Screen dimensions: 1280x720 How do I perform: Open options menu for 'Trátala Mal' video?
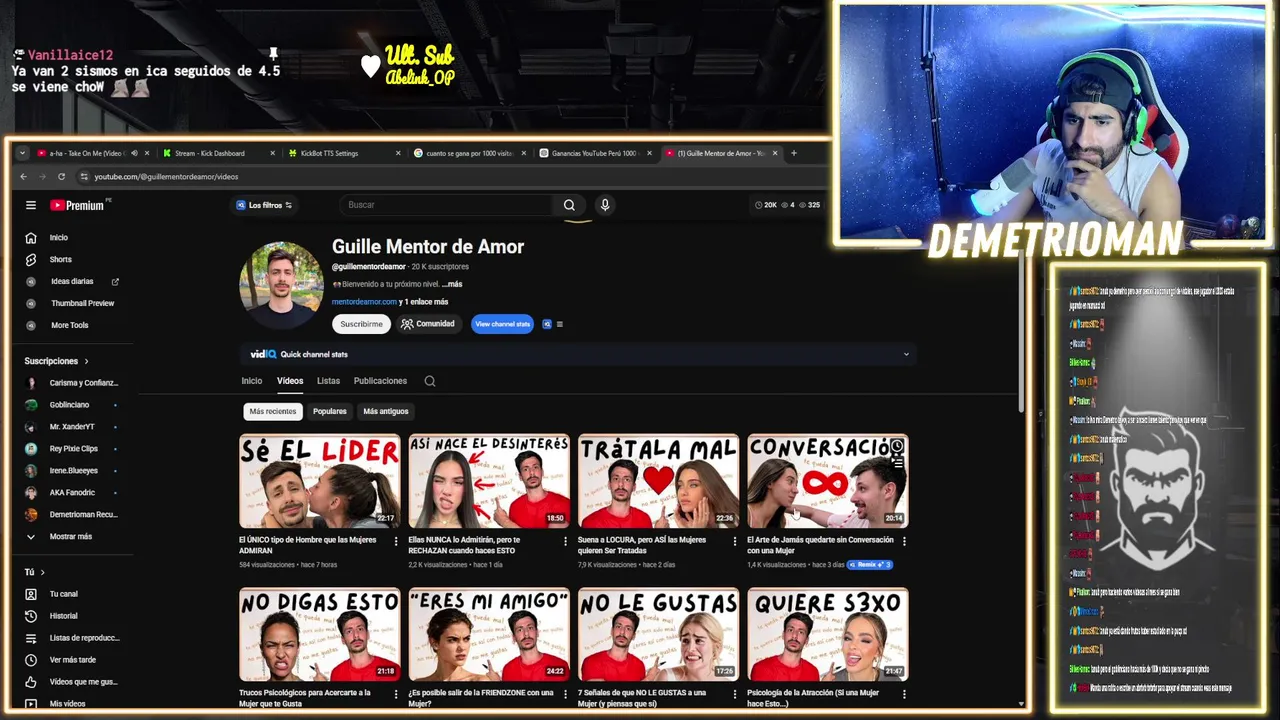(x=735, y=541)
